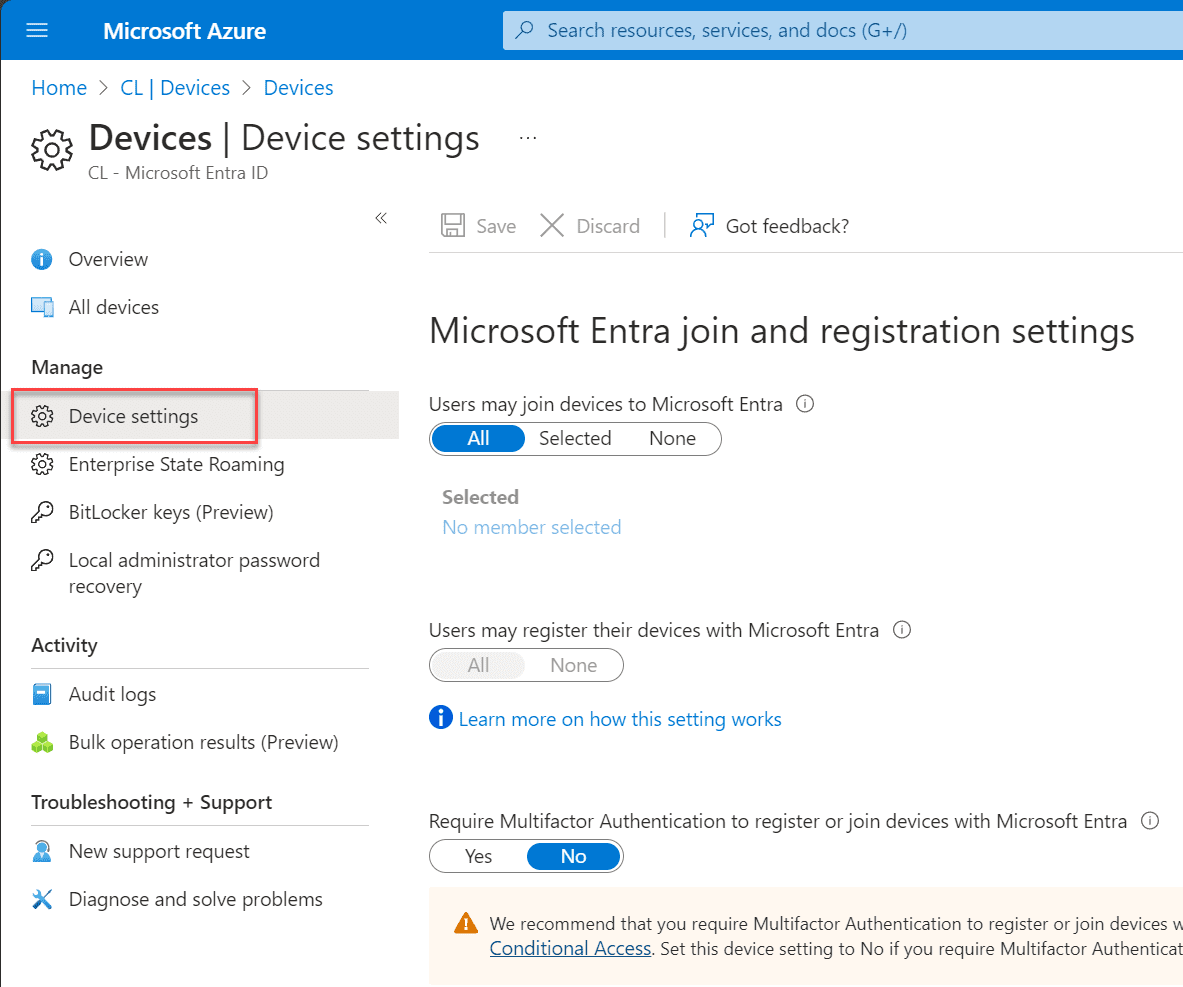Open the Conditional Access link
The height and width of the screenshot is (987, 1183).
[x=570, y=948]
